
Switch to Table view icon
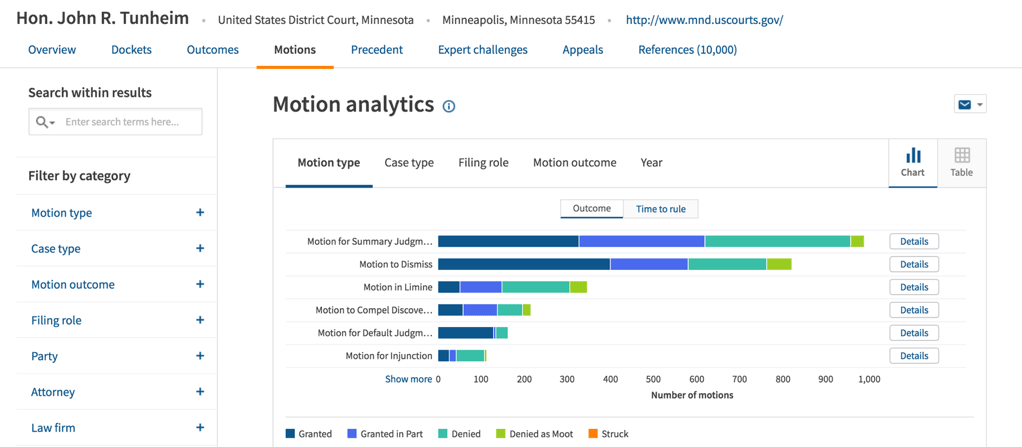coord(961,161)
